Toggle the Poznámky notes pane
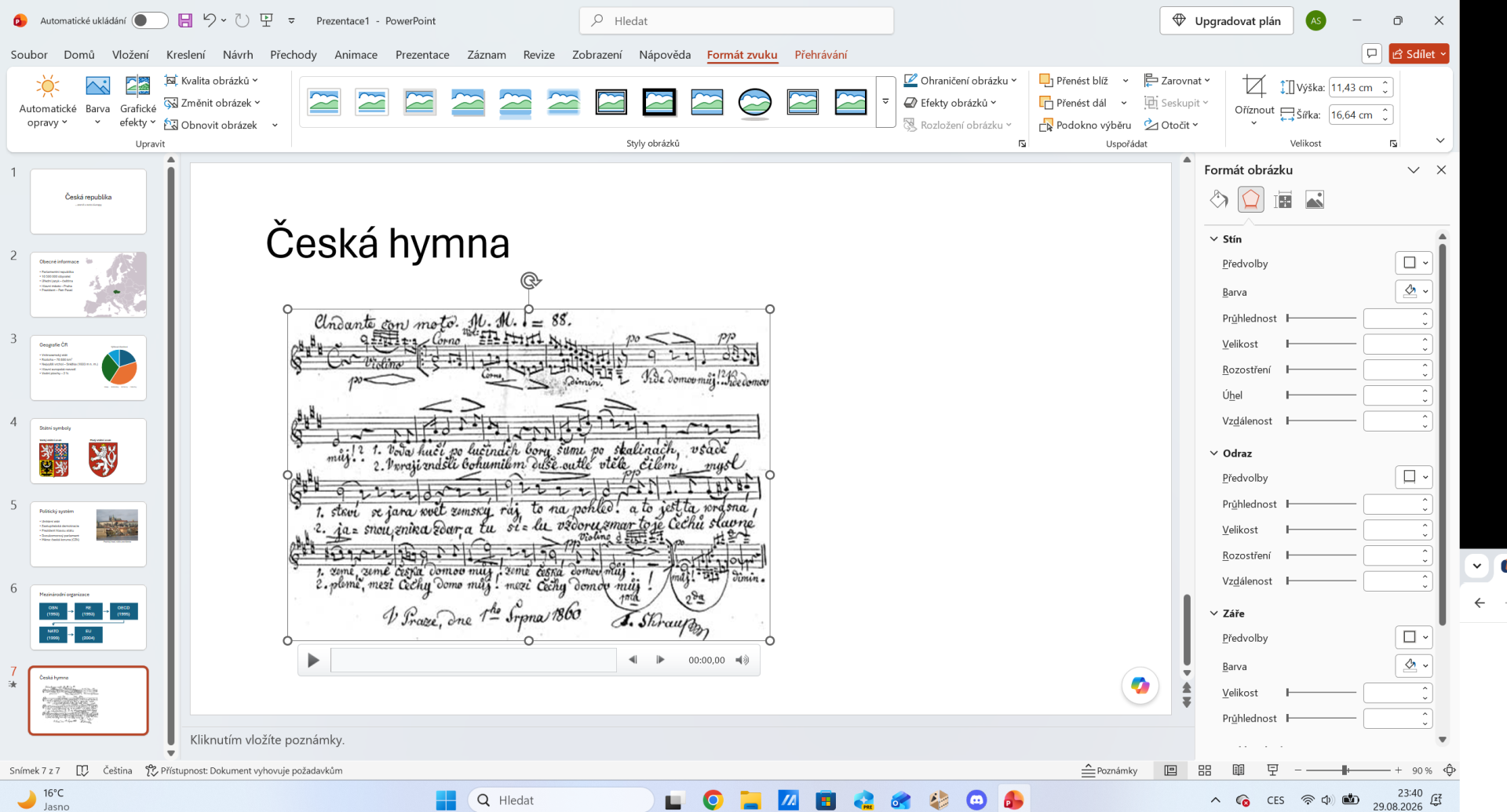The height and width of the screenshot is (812, 1507). [x=1110, y=770]
